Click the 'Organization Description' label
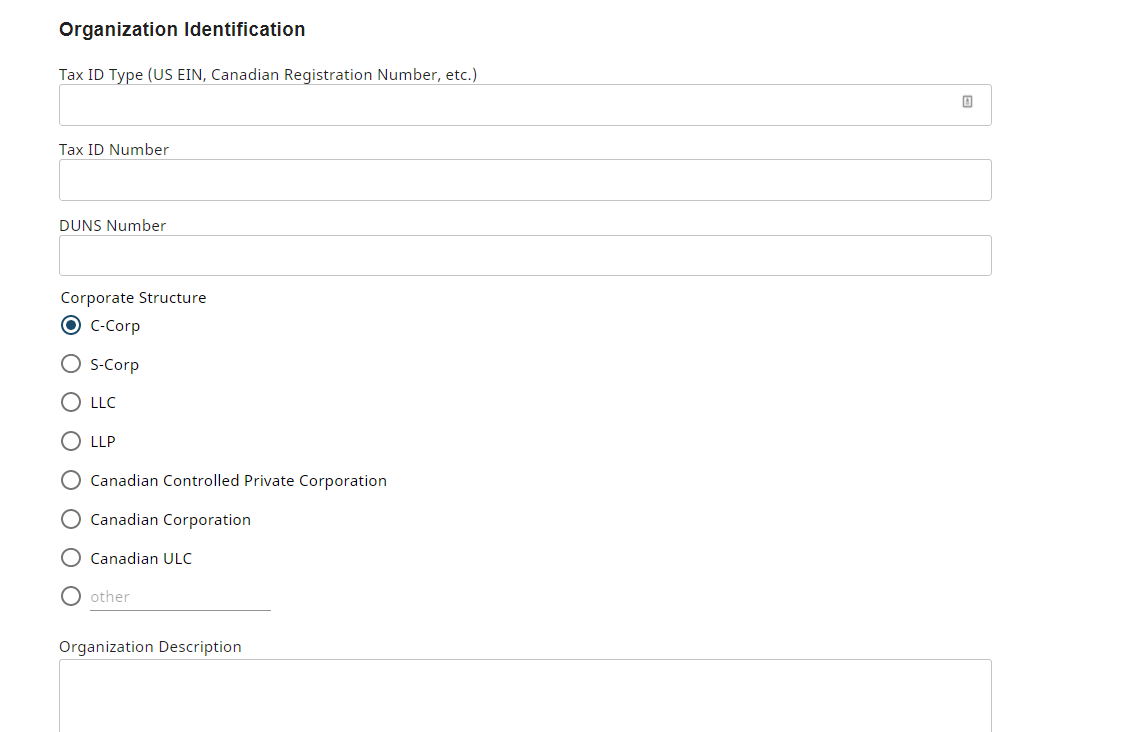 [150, 647]
